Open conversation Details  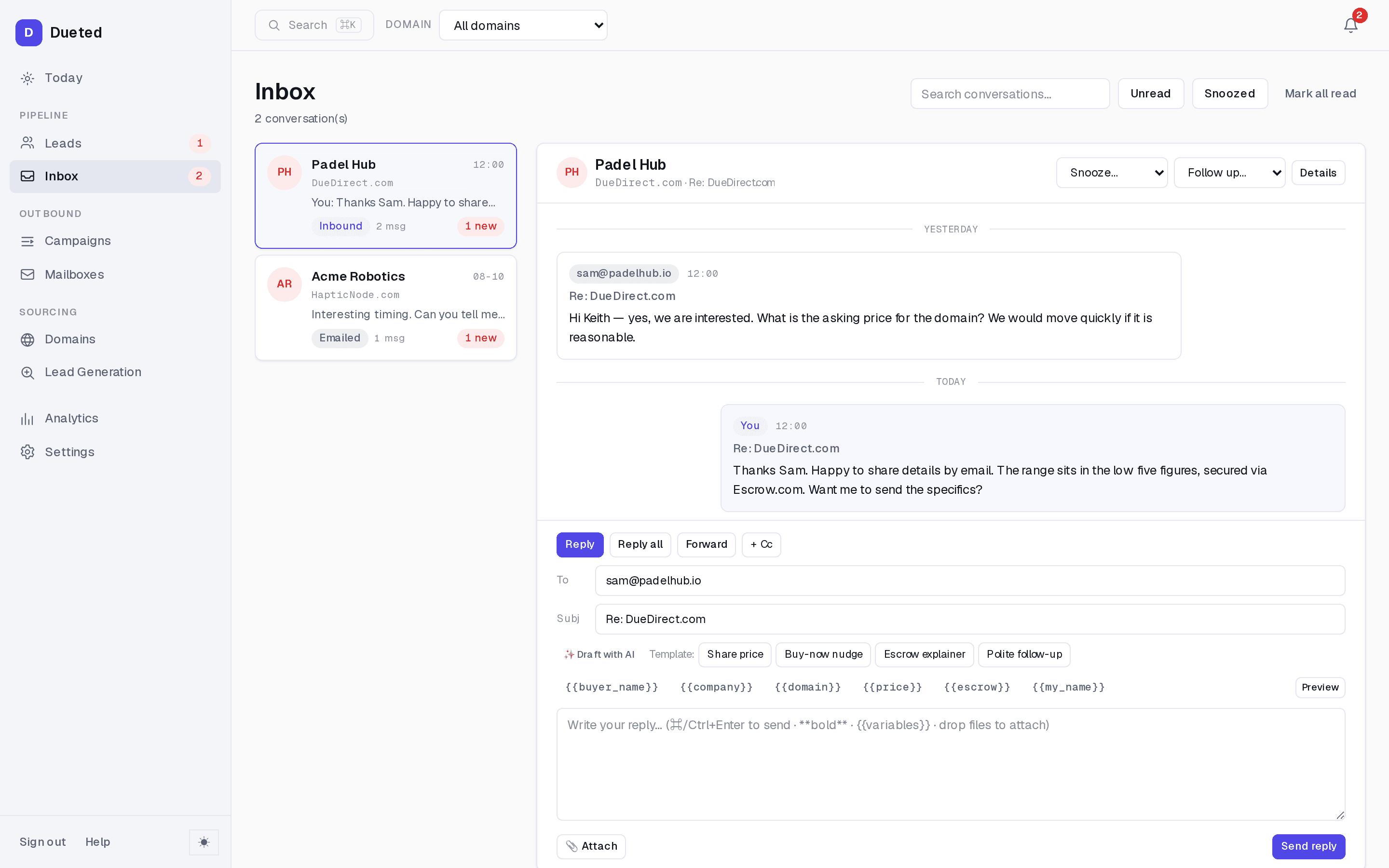pyautogui.click(x=1318, y=173)
